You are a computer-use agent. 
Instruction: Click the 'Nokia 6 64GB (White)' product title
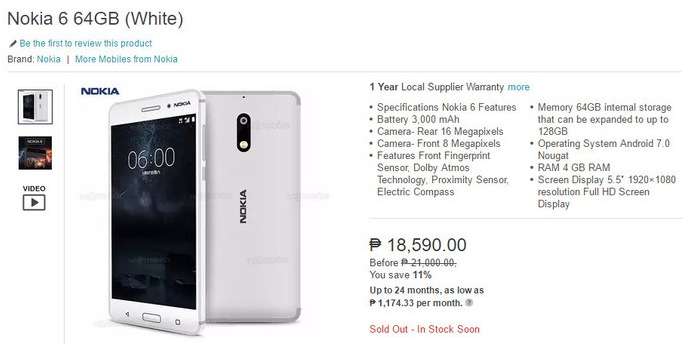click(95, 19)
